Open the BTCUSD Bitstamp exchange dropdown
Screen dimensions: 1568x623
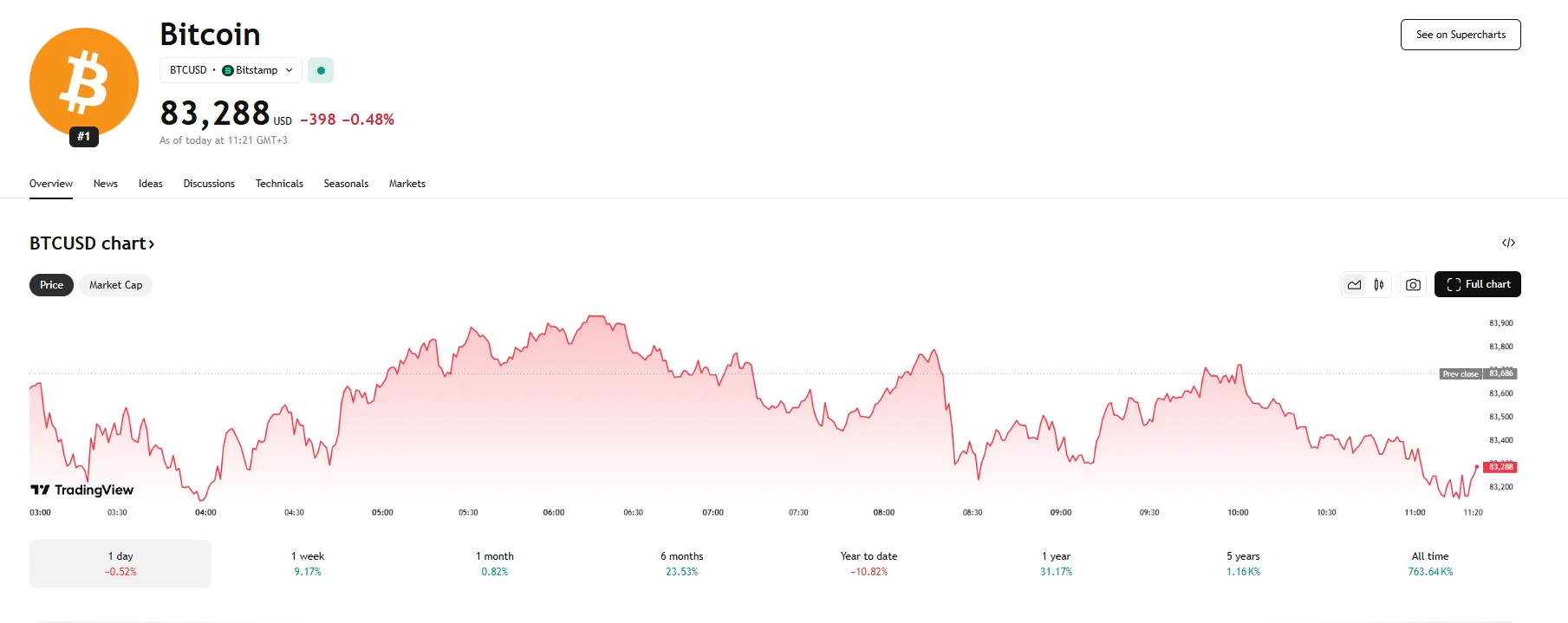[231, 70]
